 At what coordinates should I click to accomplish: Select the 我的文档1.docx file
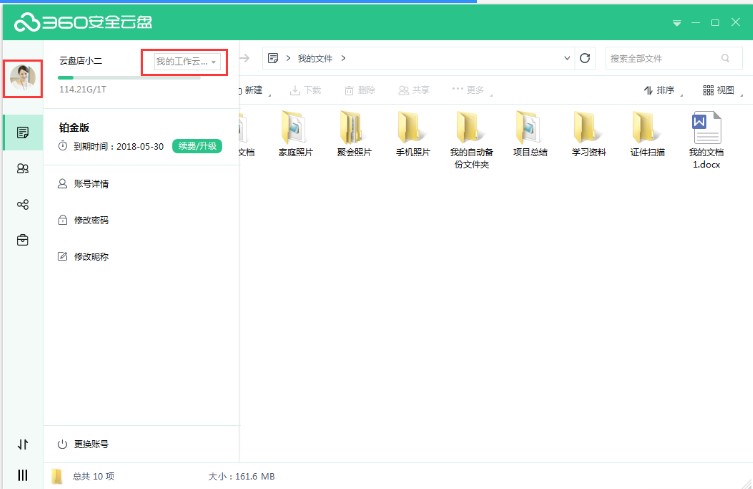click(x=706, y=139)
